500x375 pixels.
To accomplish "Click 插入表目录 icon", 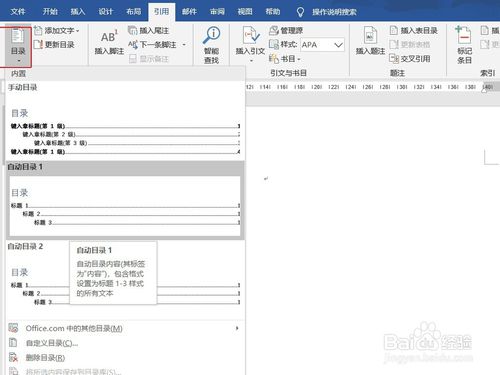I will (394, 31).
